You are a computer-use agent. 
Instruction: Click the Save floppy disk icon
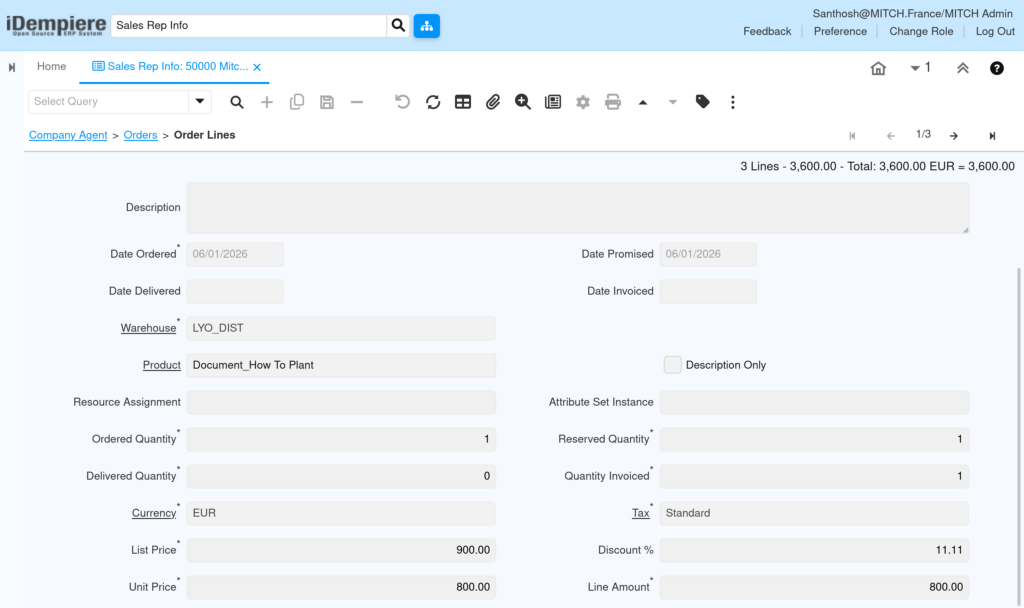point(327,102)
